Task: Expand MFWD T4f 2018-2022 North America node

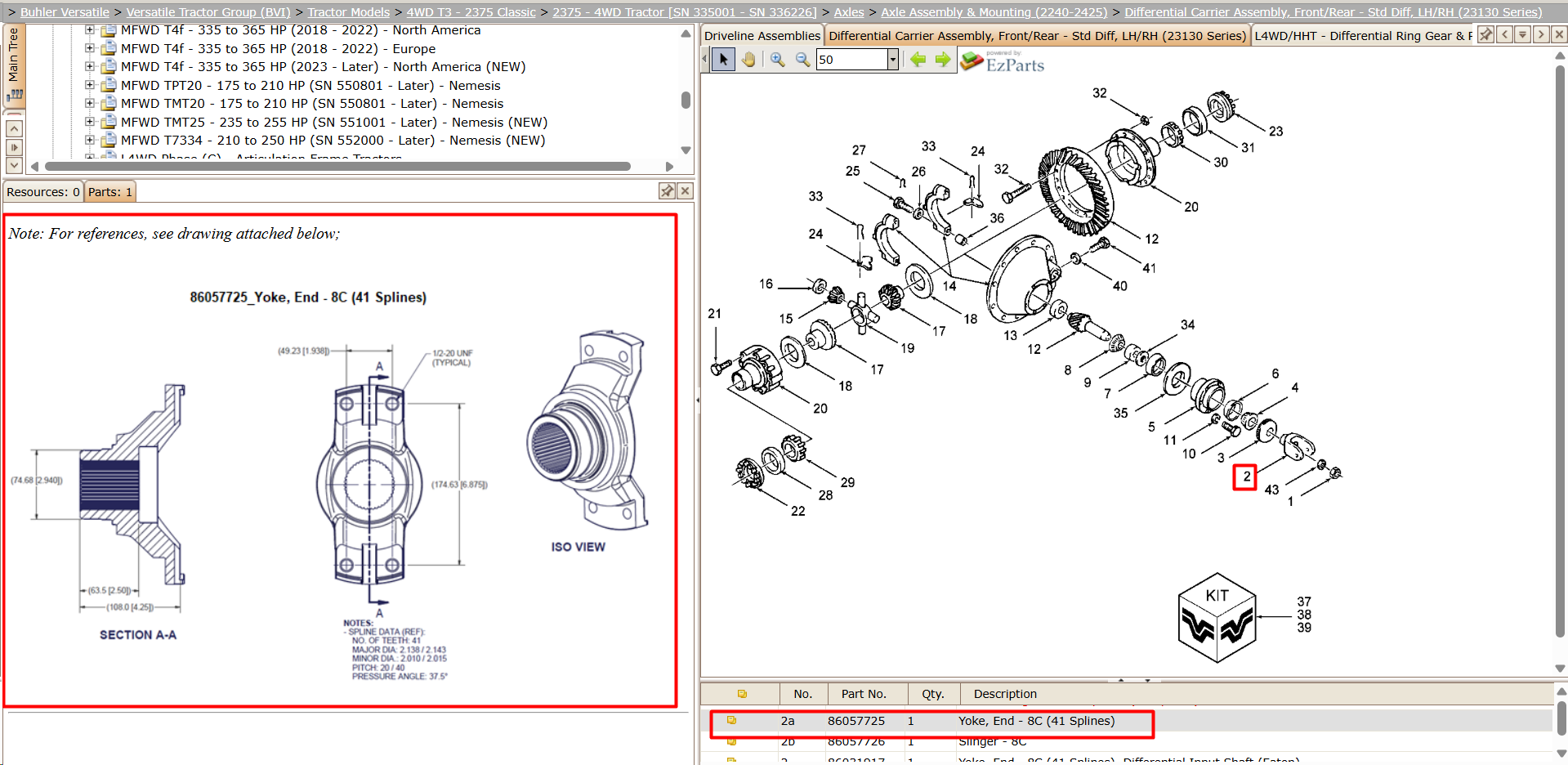Action: [90, 29]
